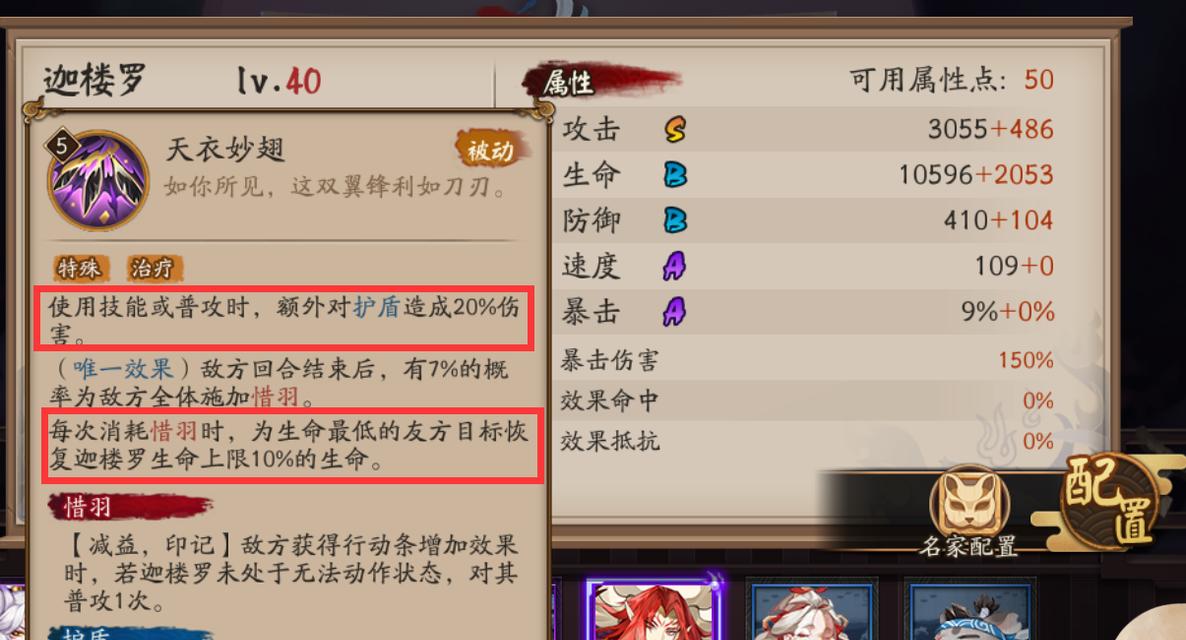Click red 惜羽 link in 消耗 sentence

tap(174, 430)
